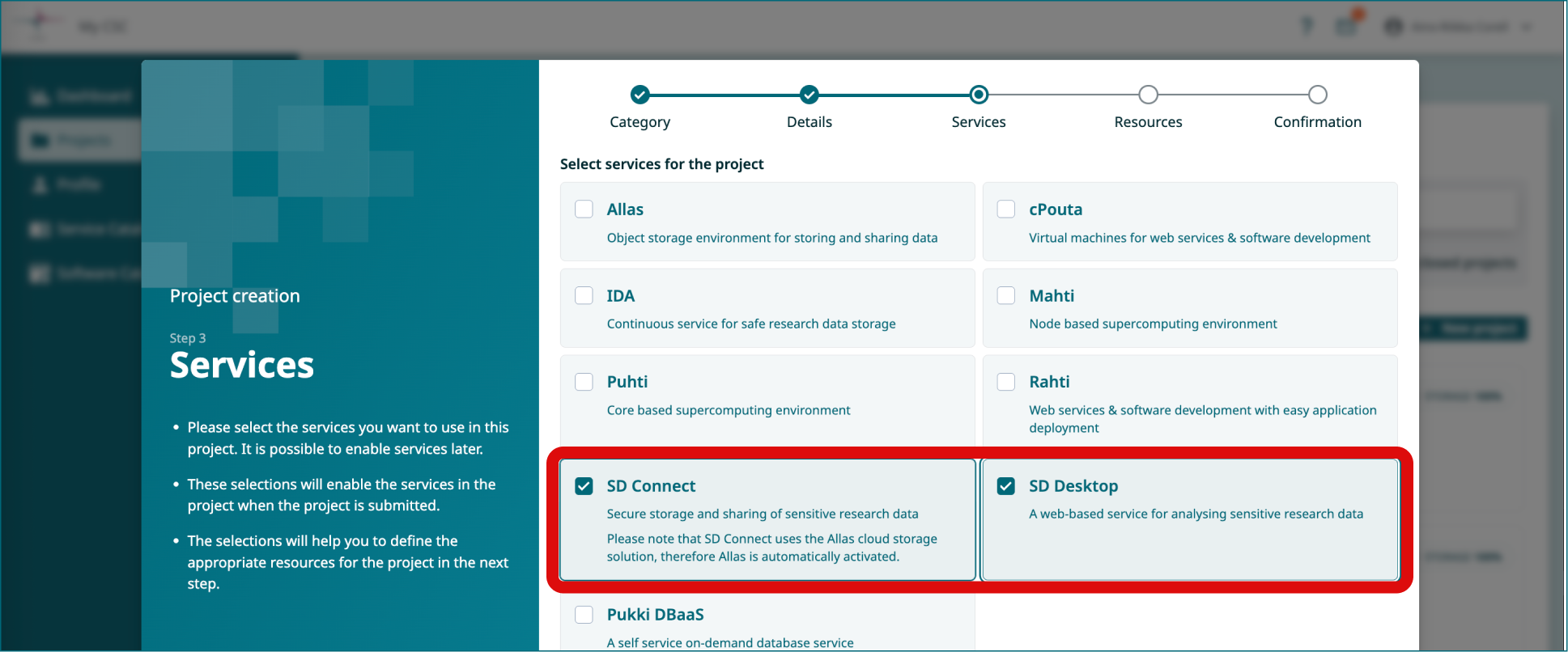Open the help question mark icon in header

(1307, 27)
